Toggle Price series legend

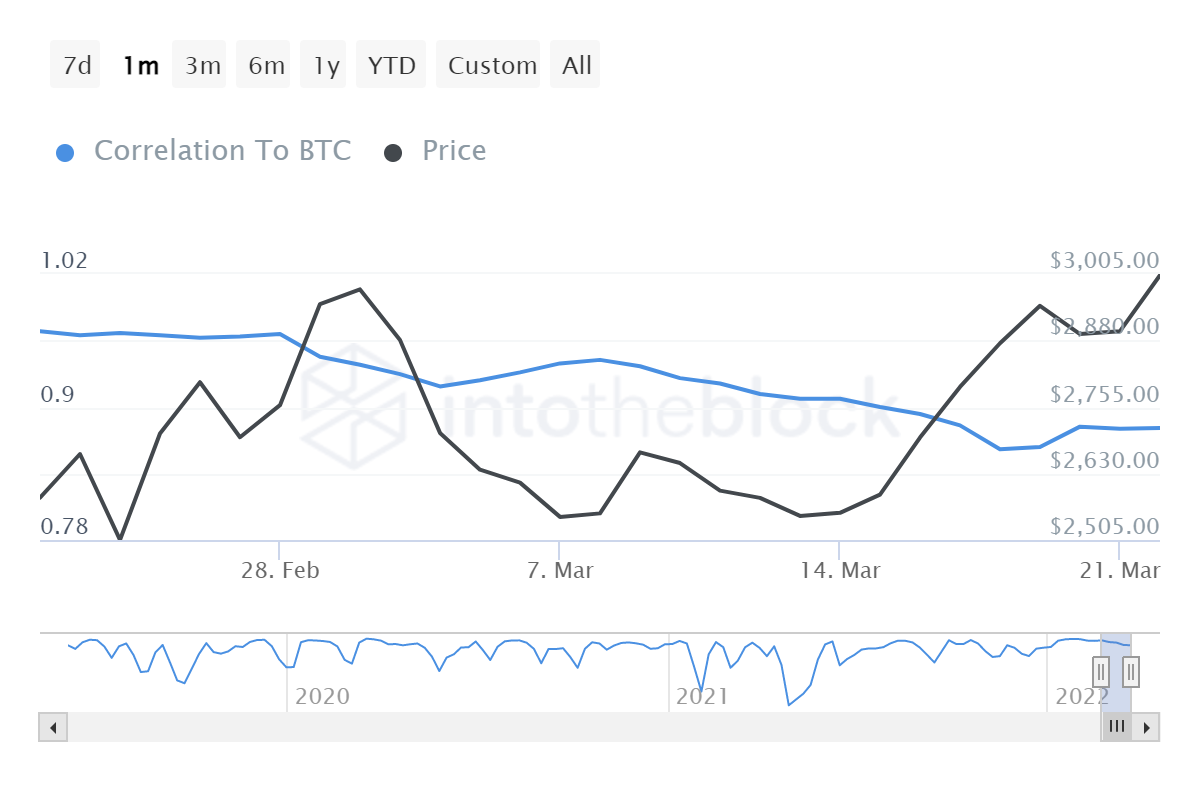coord(454,151)
